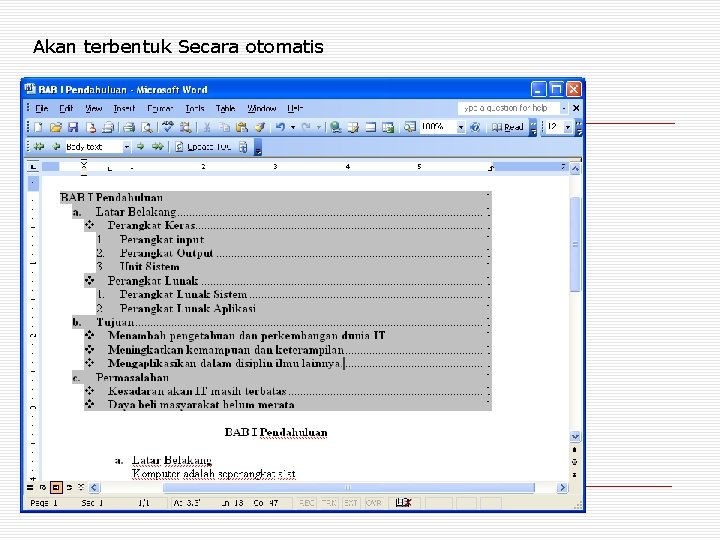The width and height of the screenshot is (720, 540).
Task: Click the New Blank Document icon
Action: click(x=38, y=127)
